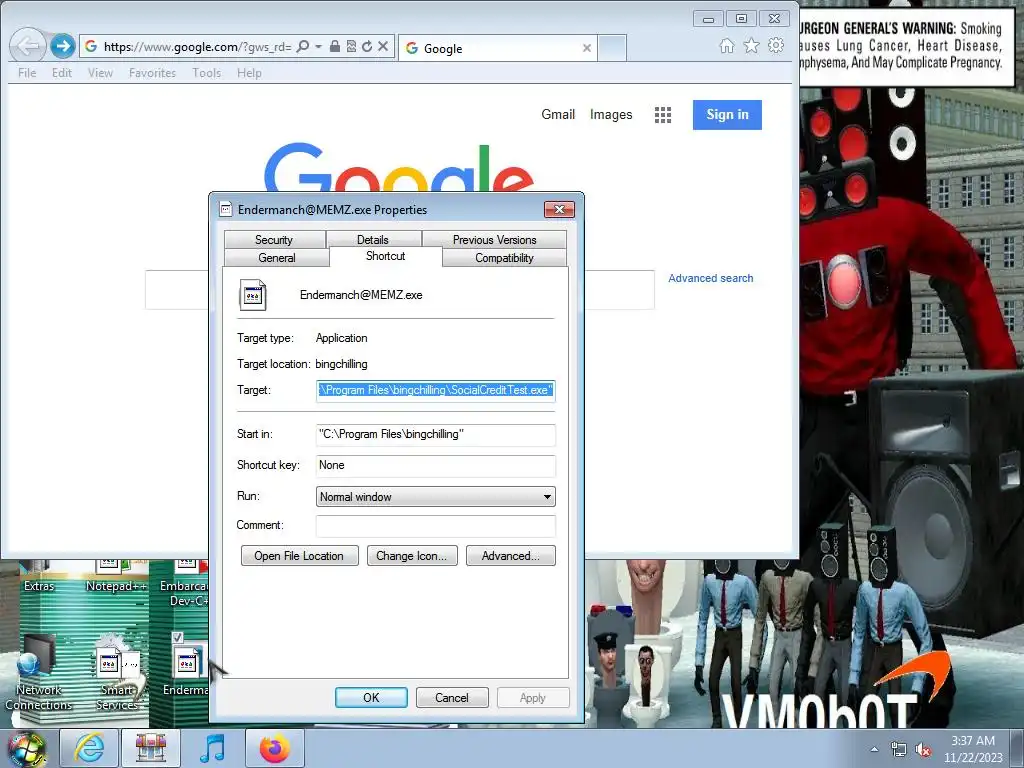Select the Notepad++ desktop icon
The image size is (1024, 768).
pos(116,577)
